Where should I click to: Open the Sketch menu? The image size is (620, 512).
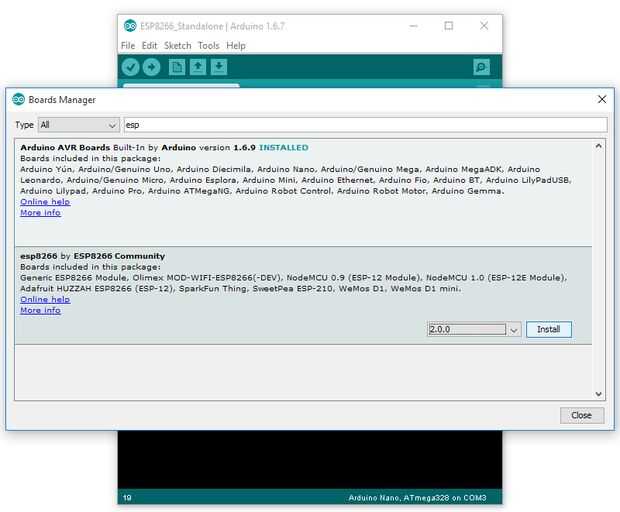[x=178, y=45]
